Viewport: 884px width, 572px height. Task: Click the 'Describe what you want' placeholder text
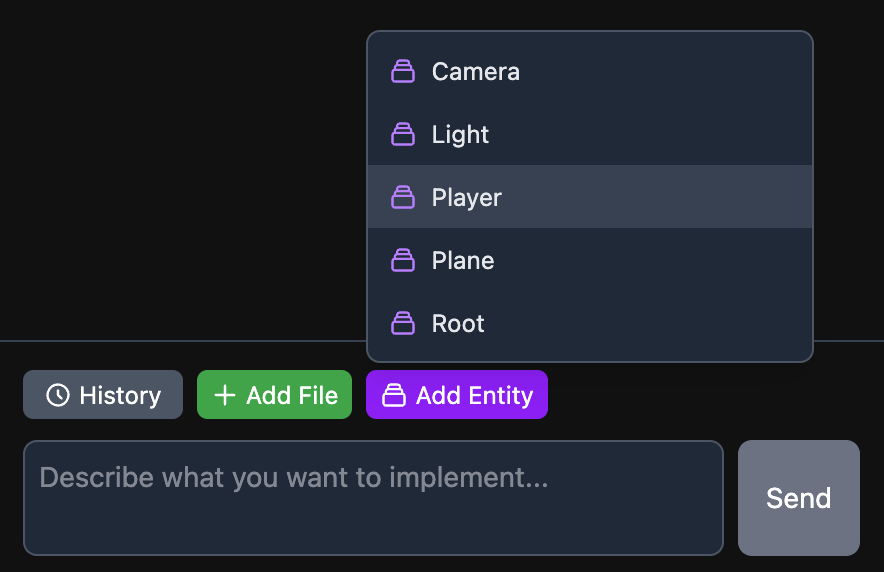[294, 477]
